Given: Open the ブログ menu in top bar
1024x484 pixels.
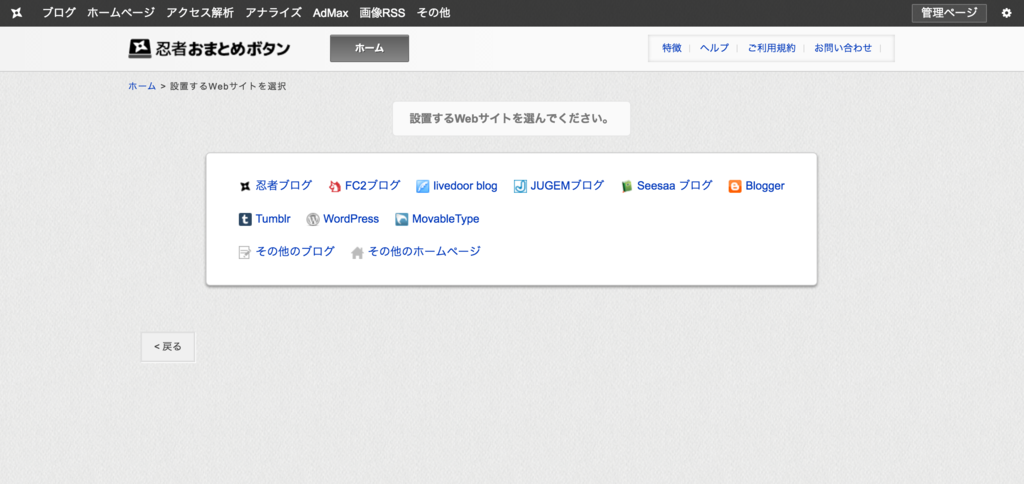Looking at the screenshot, I should (59, 12).
